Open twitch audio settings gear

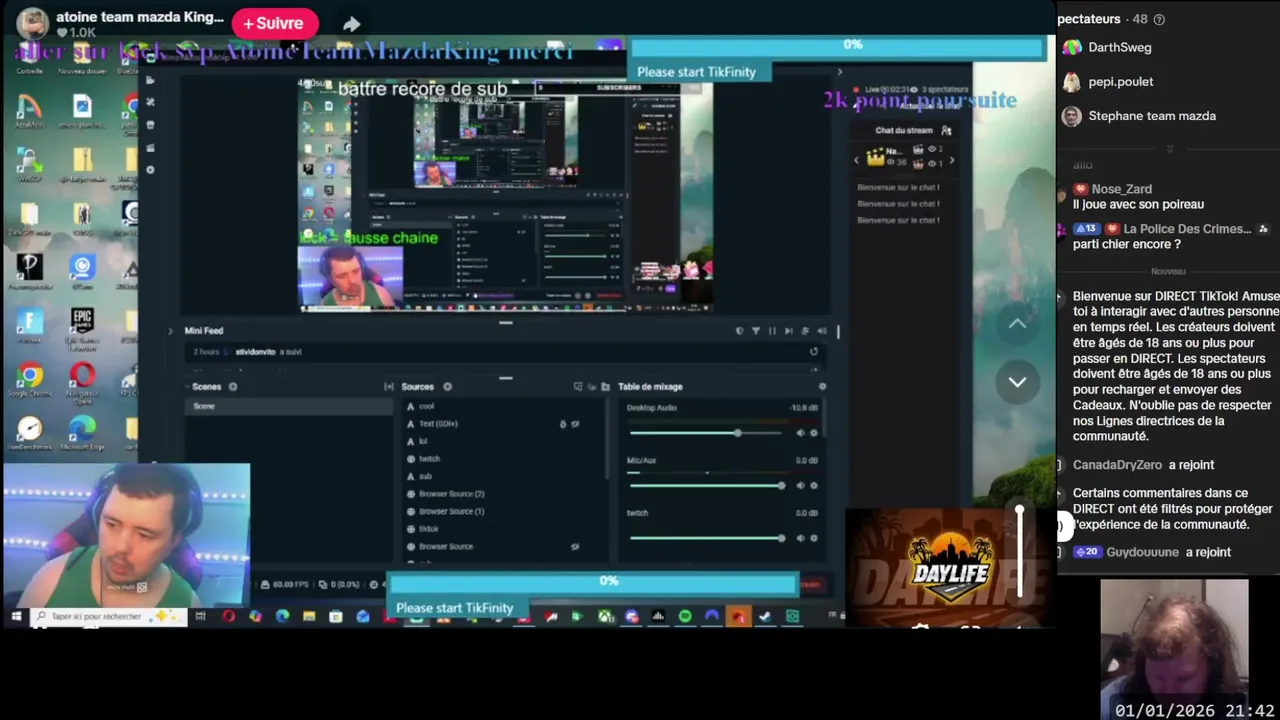pos(813,538)
